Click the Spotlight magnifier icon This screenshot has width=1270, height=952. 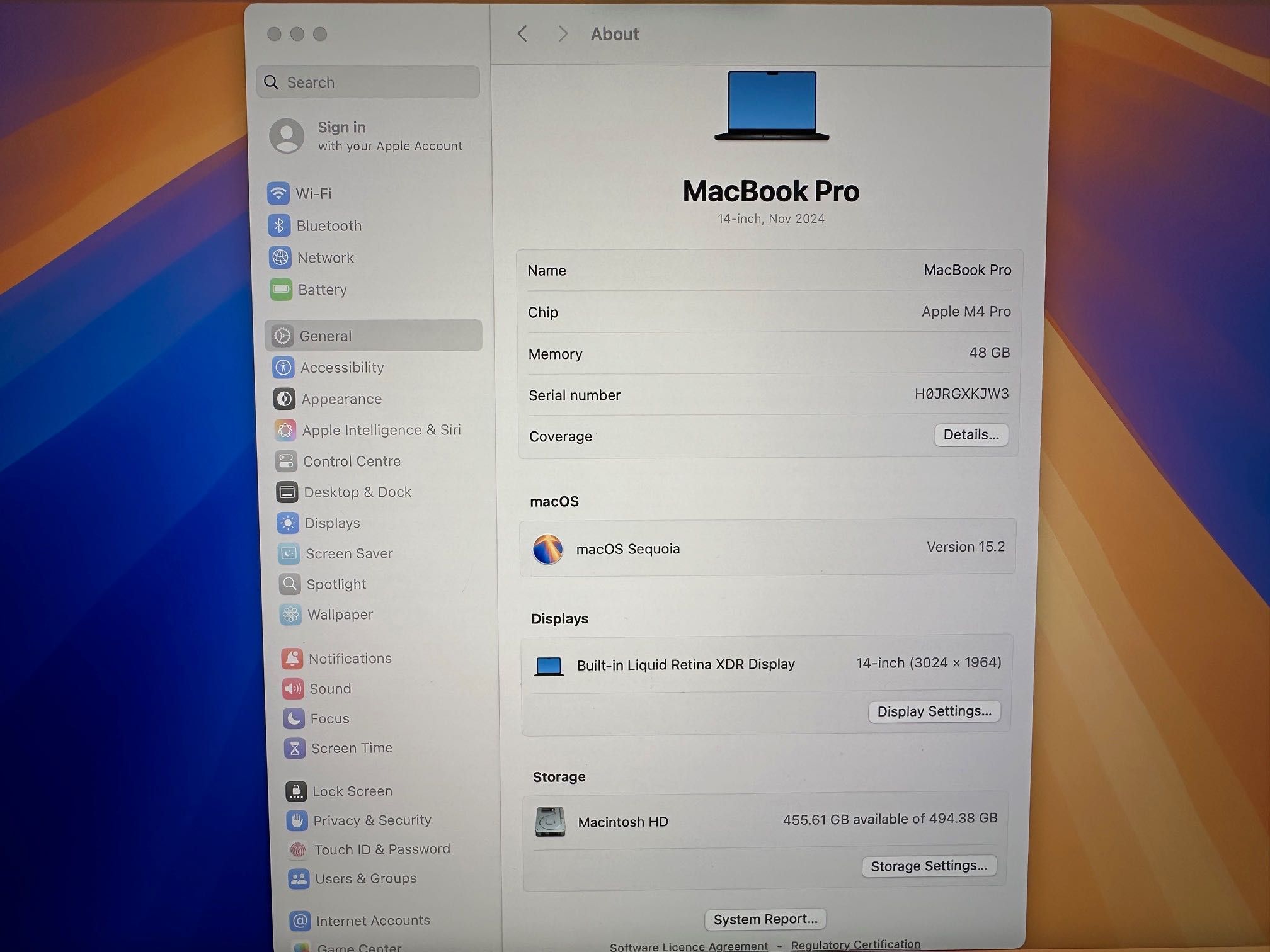click(x=290, y=584)
